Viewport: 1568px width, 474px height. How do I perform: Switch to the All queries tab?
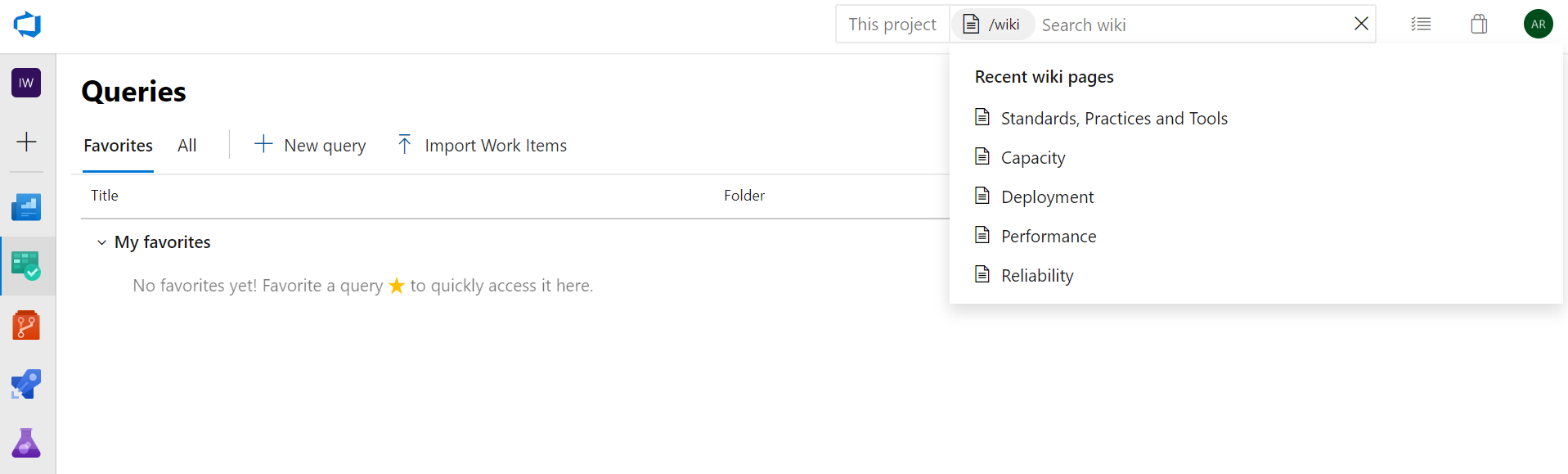click(186, 145)
